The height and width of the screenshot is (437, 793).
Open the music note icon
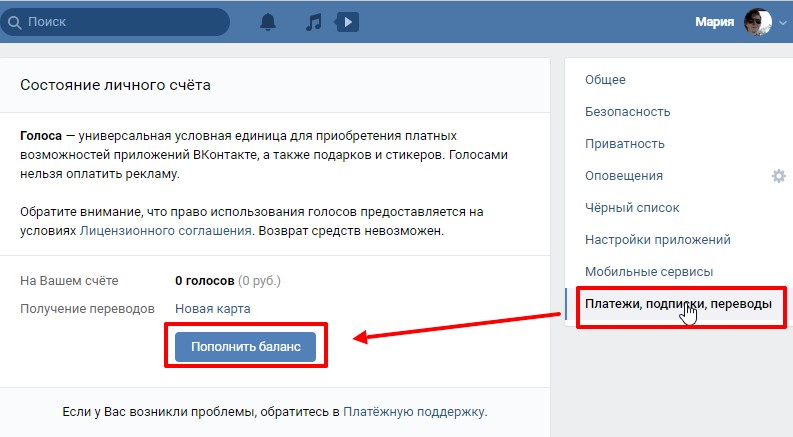314,22
